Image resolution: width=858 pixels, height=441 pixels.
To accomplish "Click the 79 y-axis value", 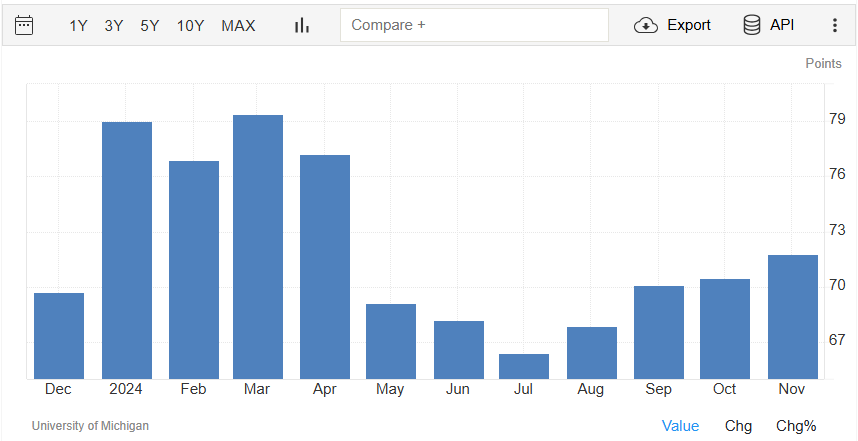I will [x=837, y=119].
